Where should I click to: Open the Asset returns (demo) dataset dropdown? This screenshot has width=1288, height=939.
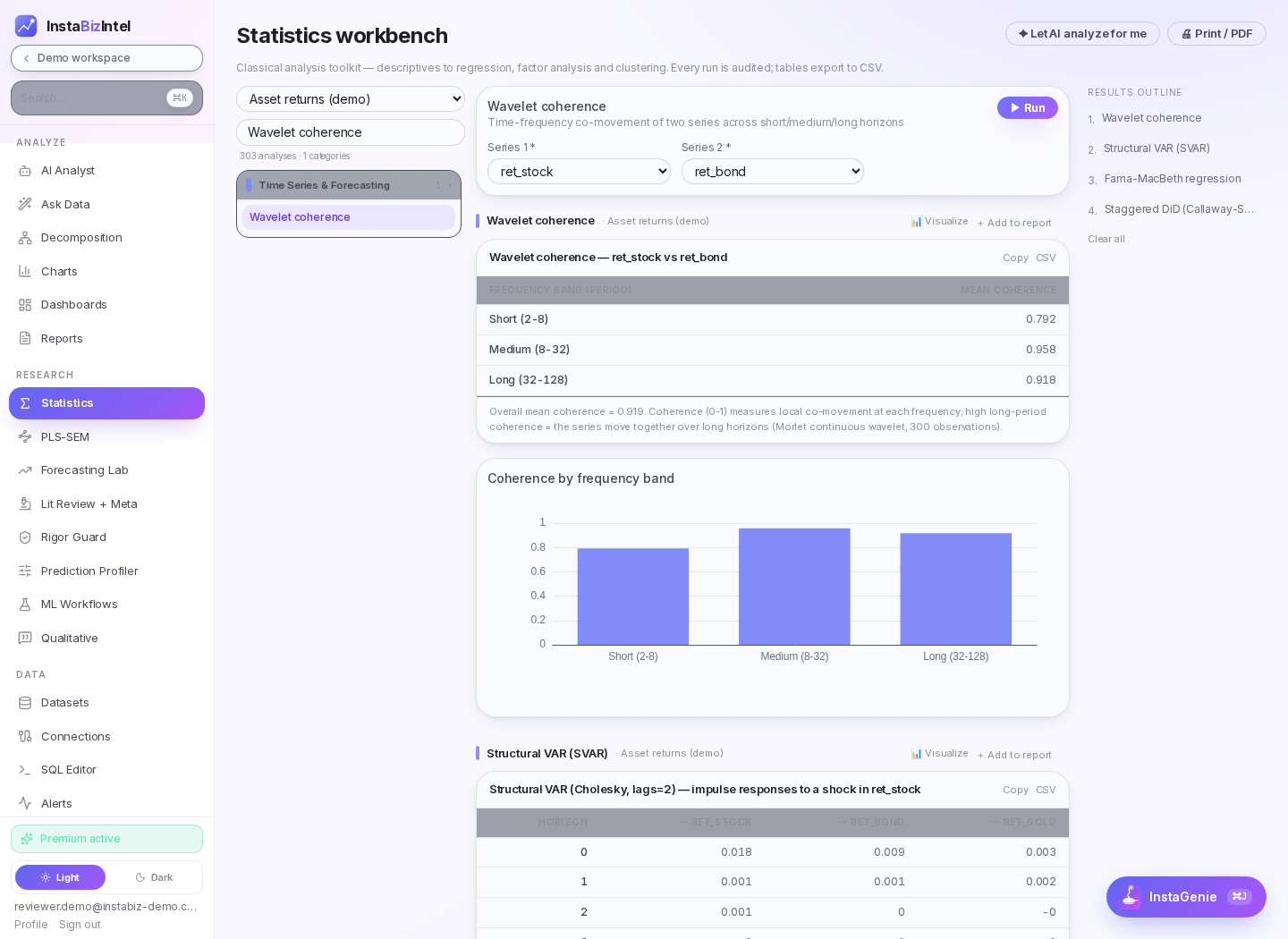click(x=351, y=98)
